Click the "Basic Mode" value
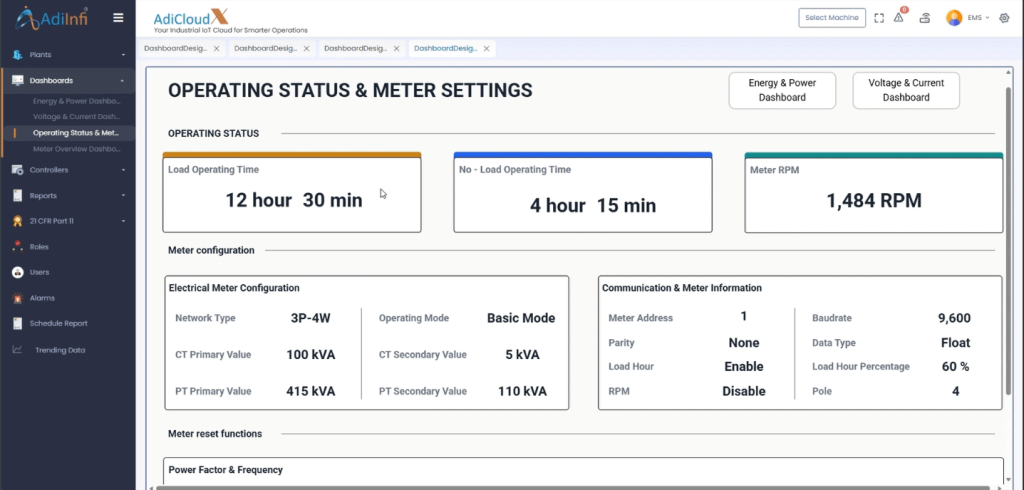This screenshot has height=490, width=1024. point(521,318)
